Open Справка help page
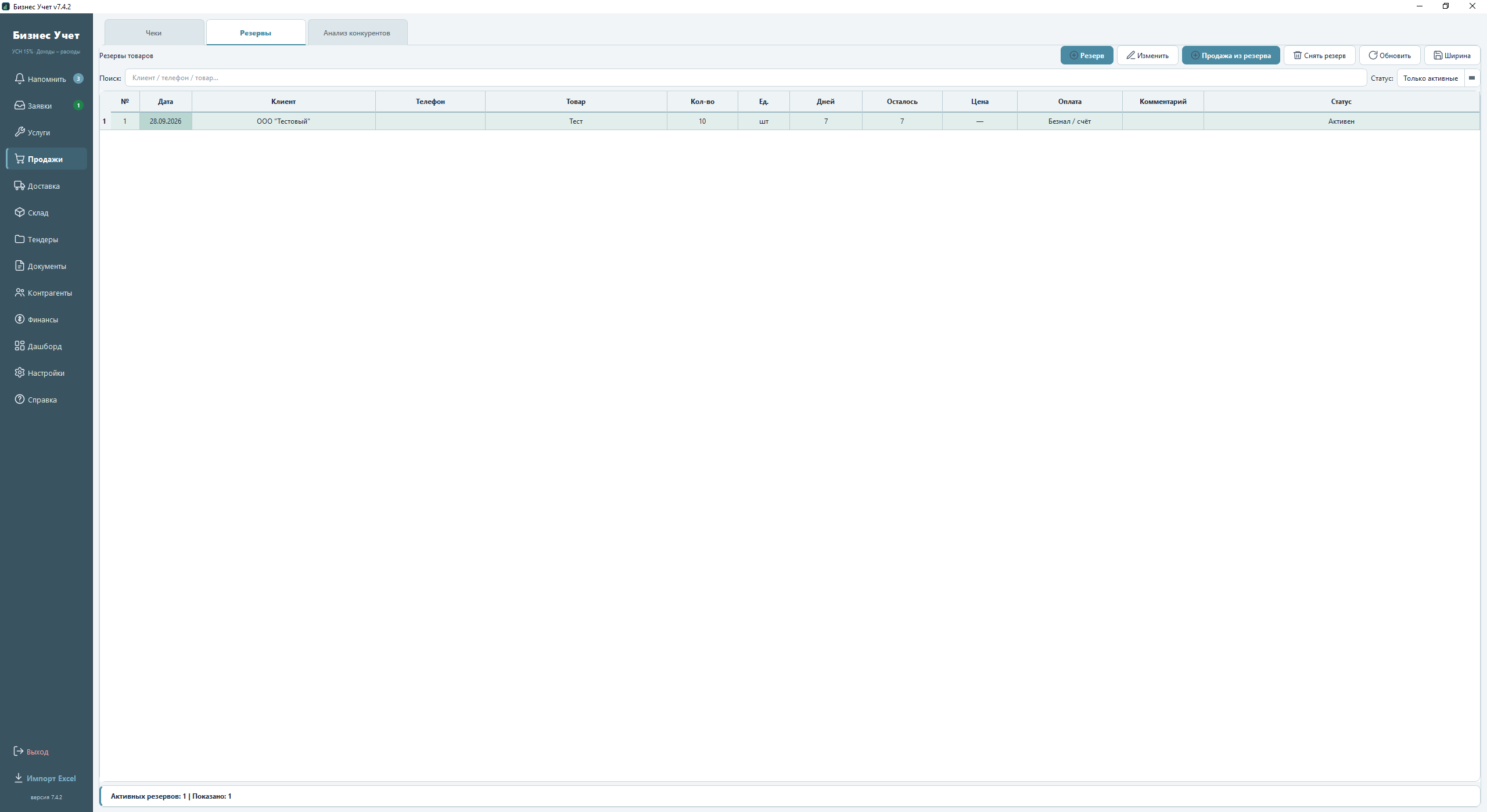The width and height of the screenshot is (1487, 812). tap(46, 400)
